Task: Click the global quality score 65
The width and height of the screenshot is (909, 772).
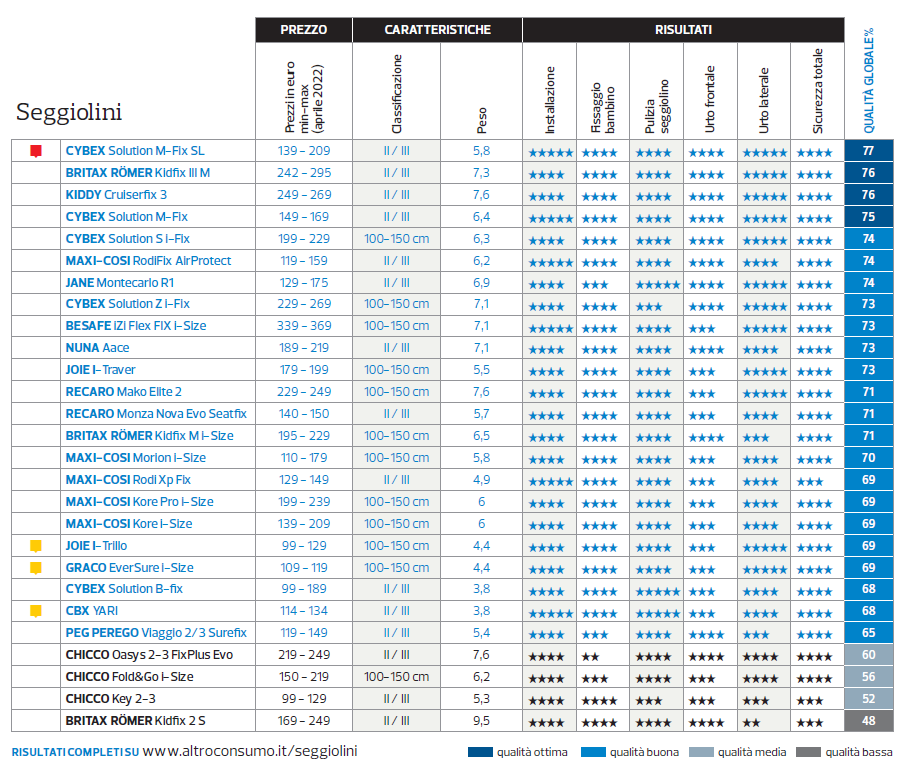Action: coord(868,633)
